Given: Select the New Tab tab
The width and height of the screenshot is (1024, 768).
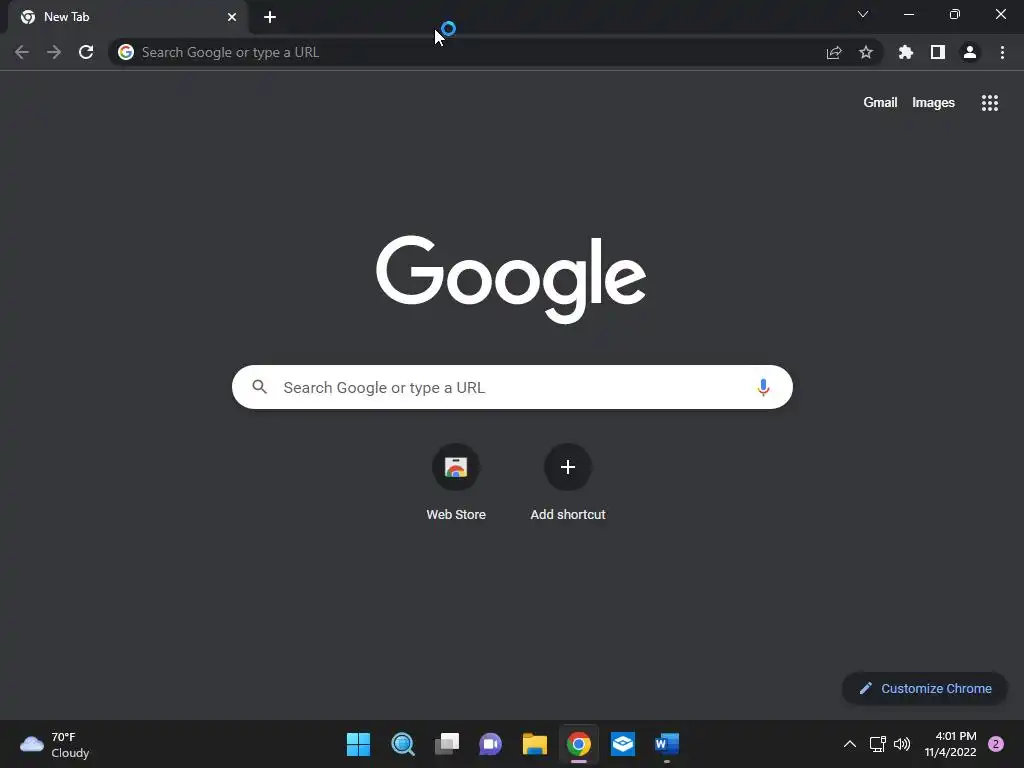Looking at the screenshot, I should 127,17.
